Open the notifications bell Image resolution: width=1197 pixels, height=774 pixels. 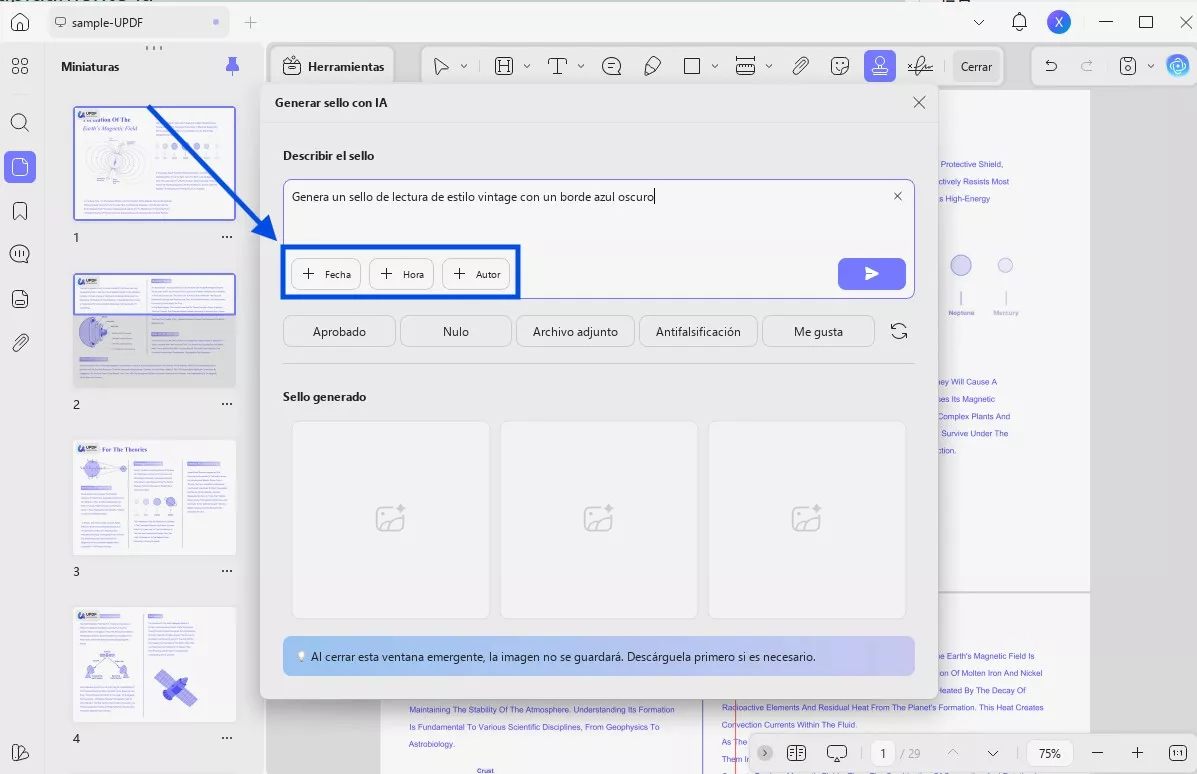(1019, 22)
